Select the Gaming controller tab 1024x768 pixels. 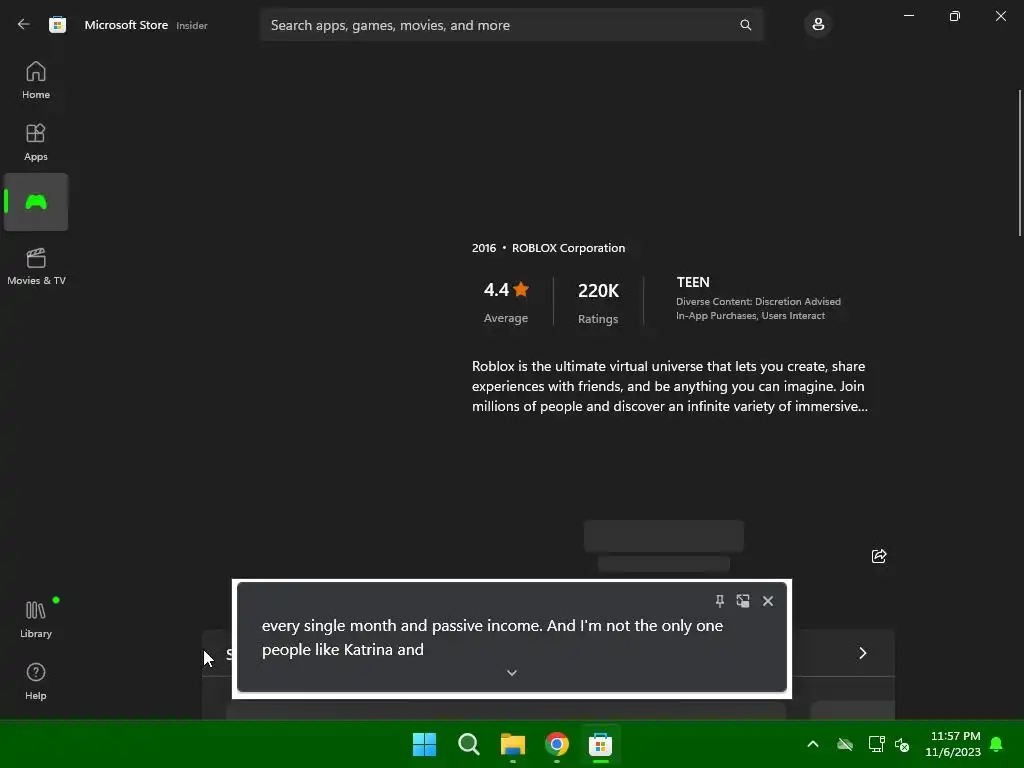pos(36,202)
